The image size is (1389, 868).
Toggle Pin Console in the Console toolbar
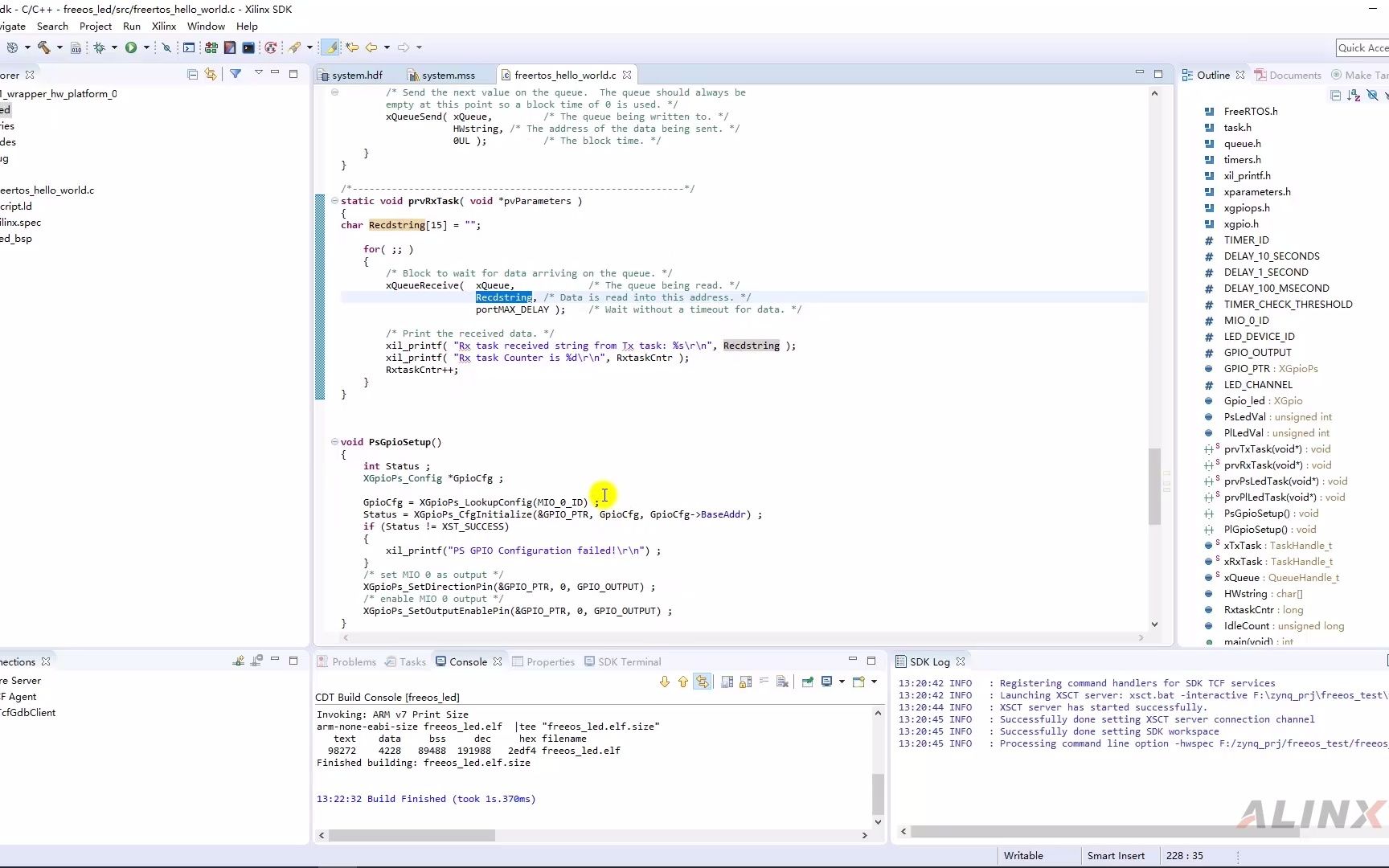point(807,681)
